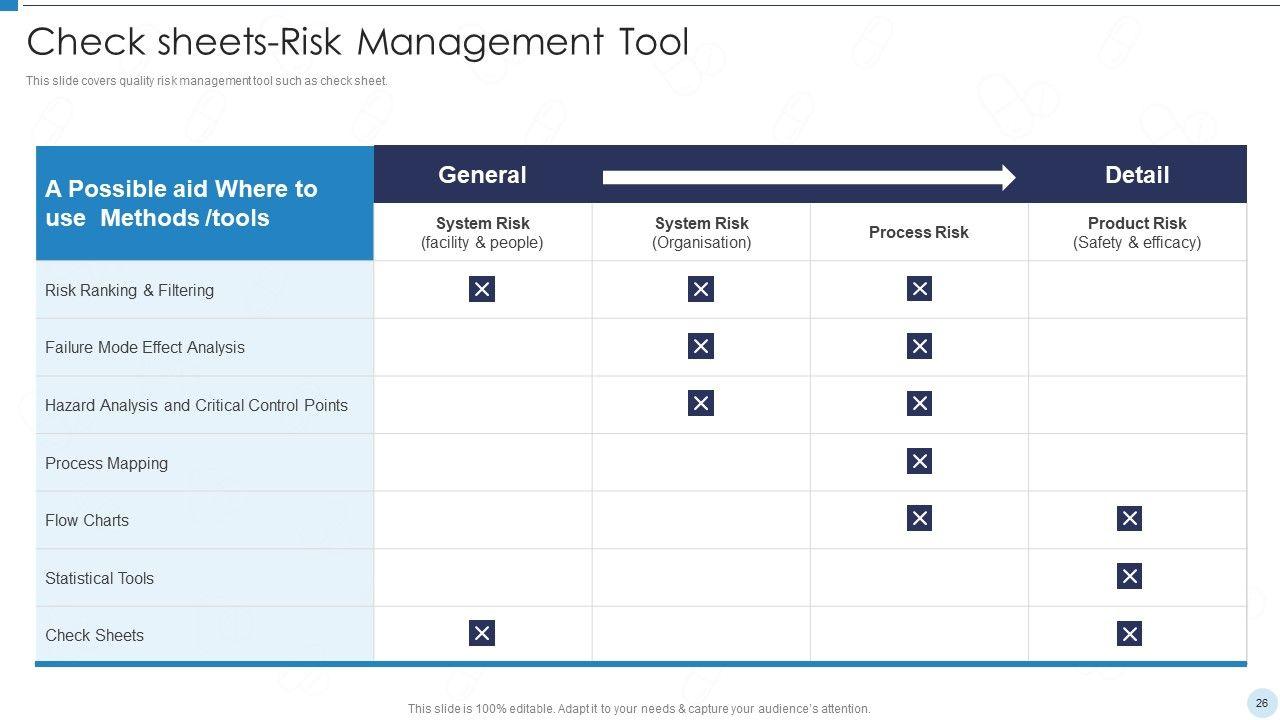1280x720 pixels.
Task: Select the Hazard Analysis and Critical Control Points label
Action: pos(196,405)
